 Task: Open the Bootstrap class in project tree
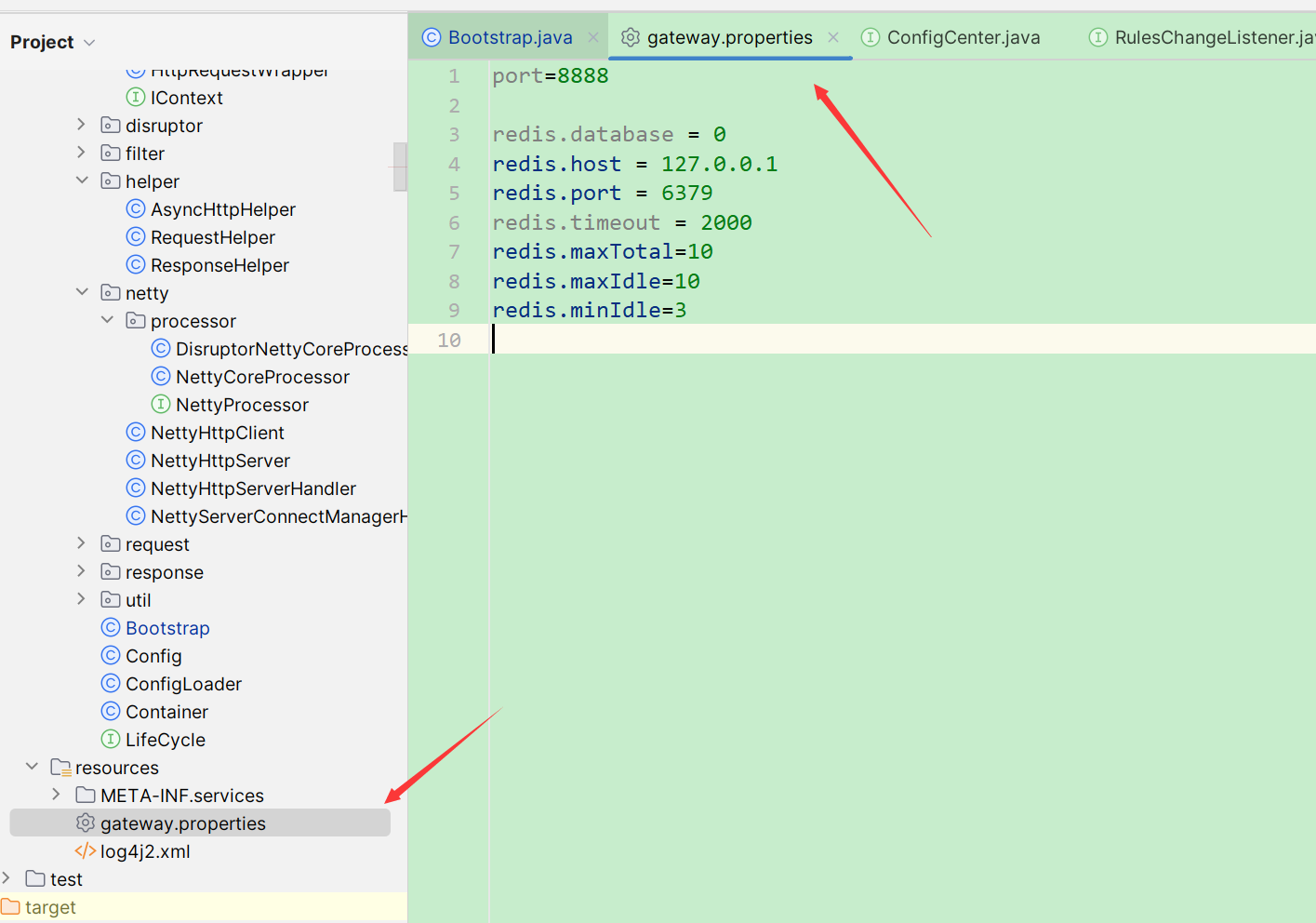tap(167, 628)
